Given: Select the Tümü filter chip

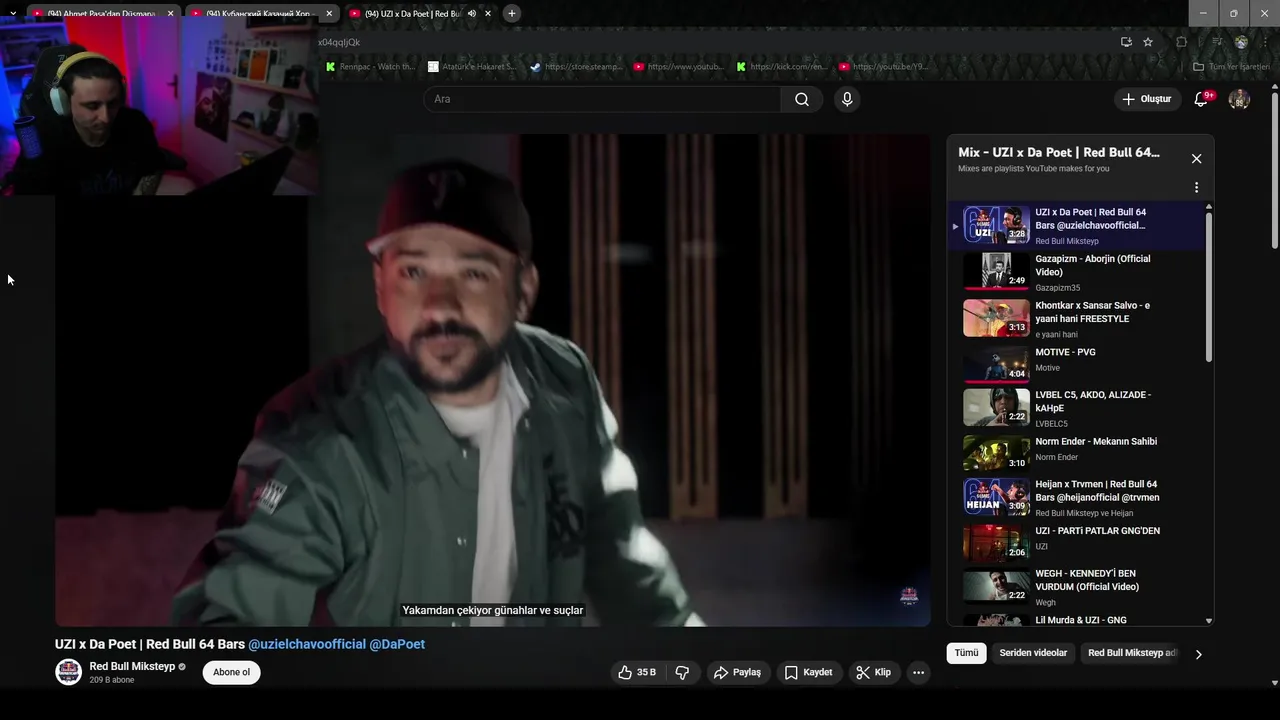Looking at the screenshot, I should pyautogui.click(x=966, y=653).
